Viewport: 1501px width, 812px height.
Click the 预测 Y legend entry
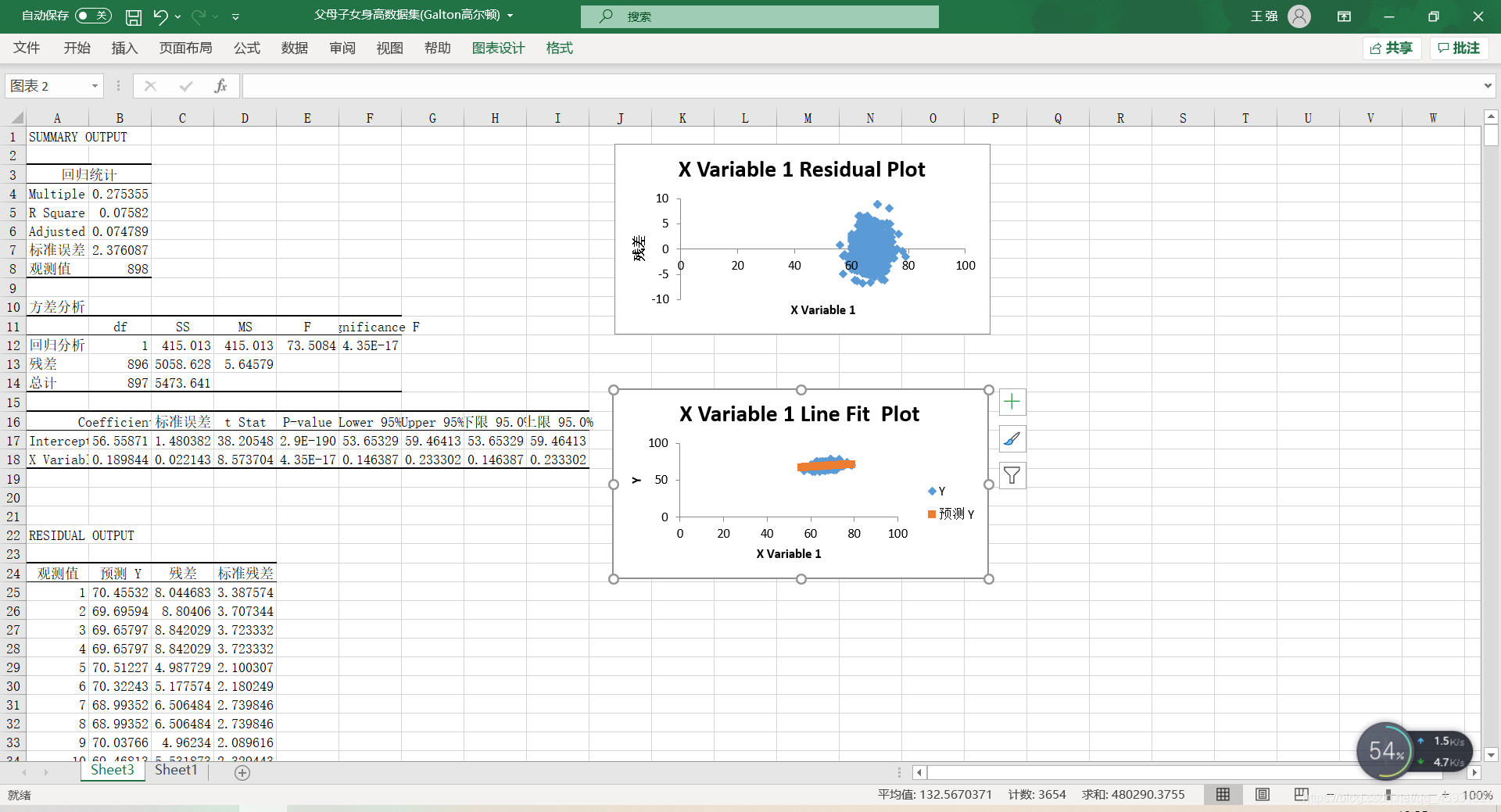pos(951,514)
